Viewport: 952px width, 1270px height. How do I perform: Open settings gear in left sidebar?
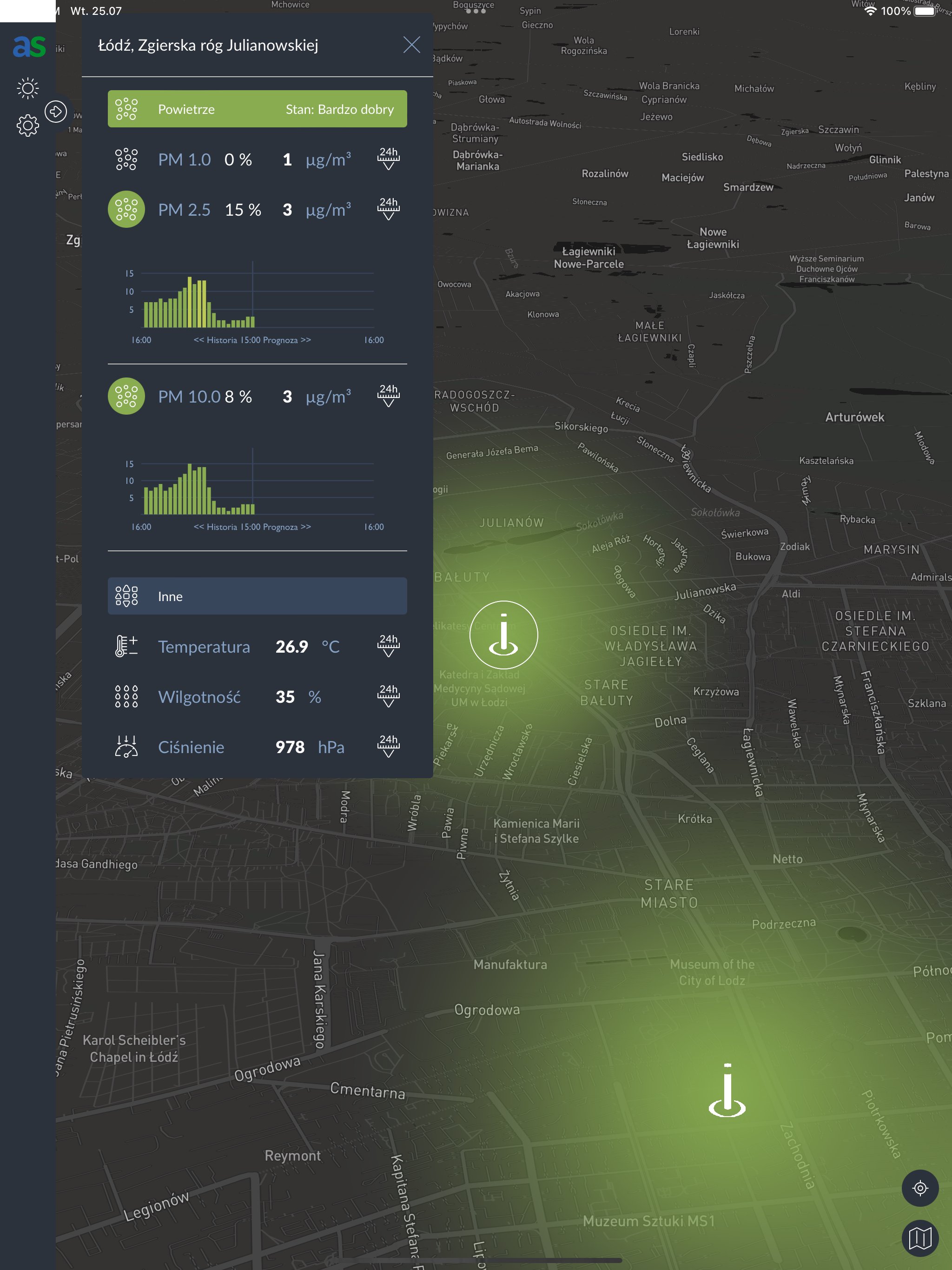pos(27,125)
